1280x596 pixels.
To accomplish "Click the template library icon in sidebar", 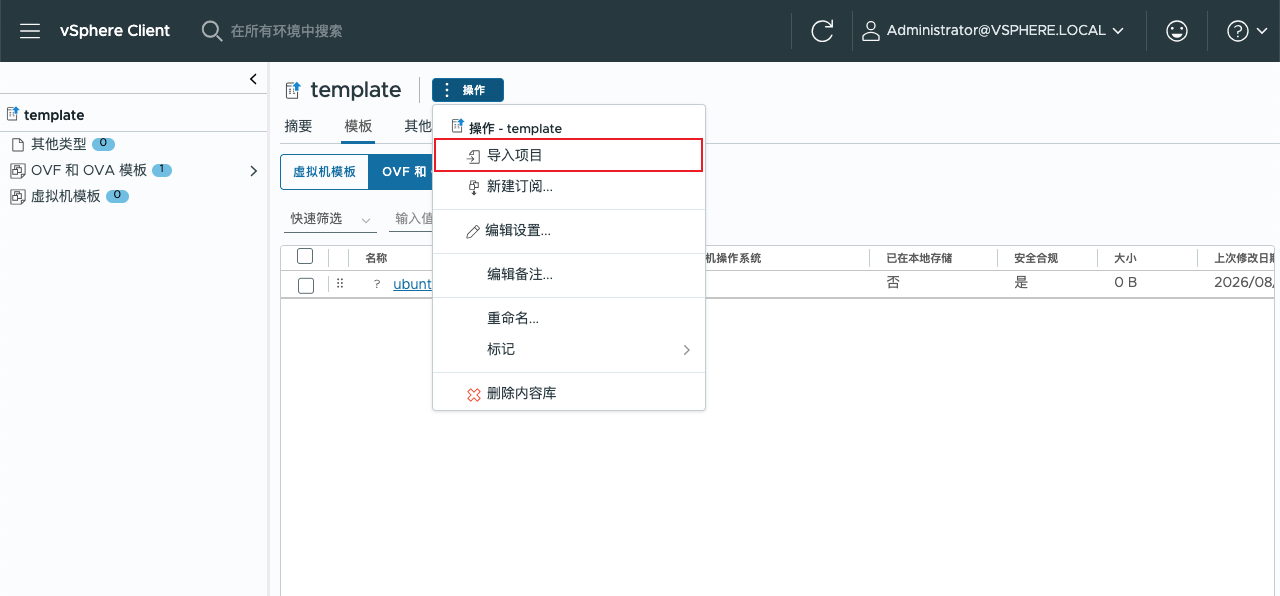I will (x=13, y=114).
